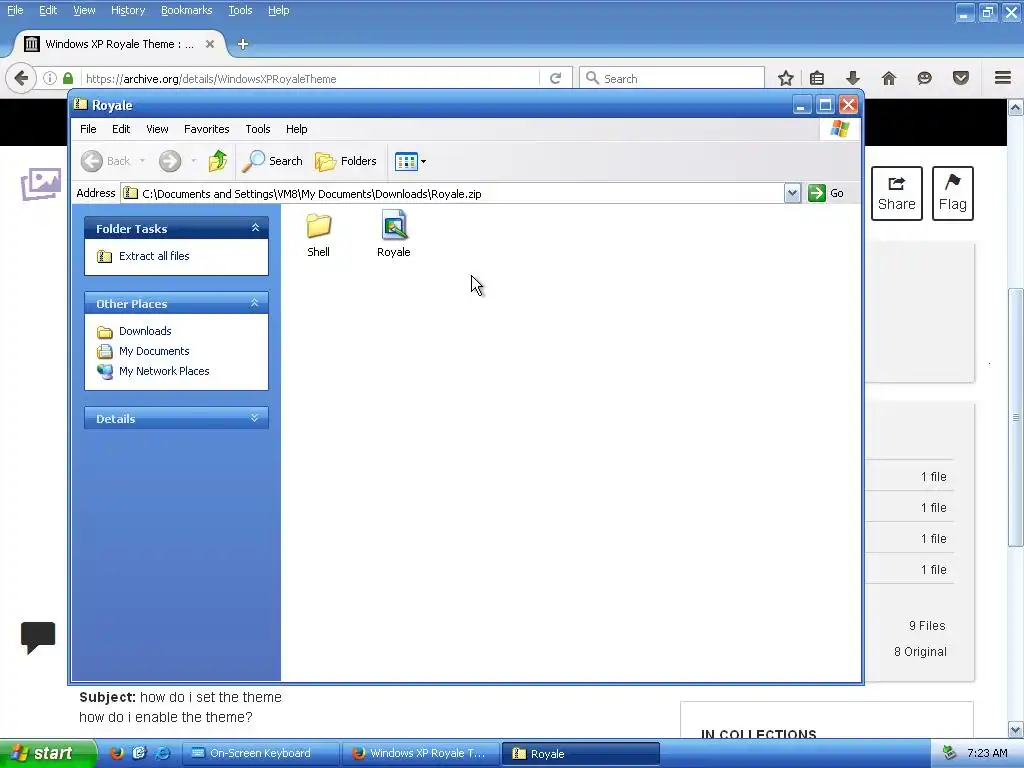The image size is (1024, 768).
Task: Click the Share button on archive.org
Action: click(897, 193)
